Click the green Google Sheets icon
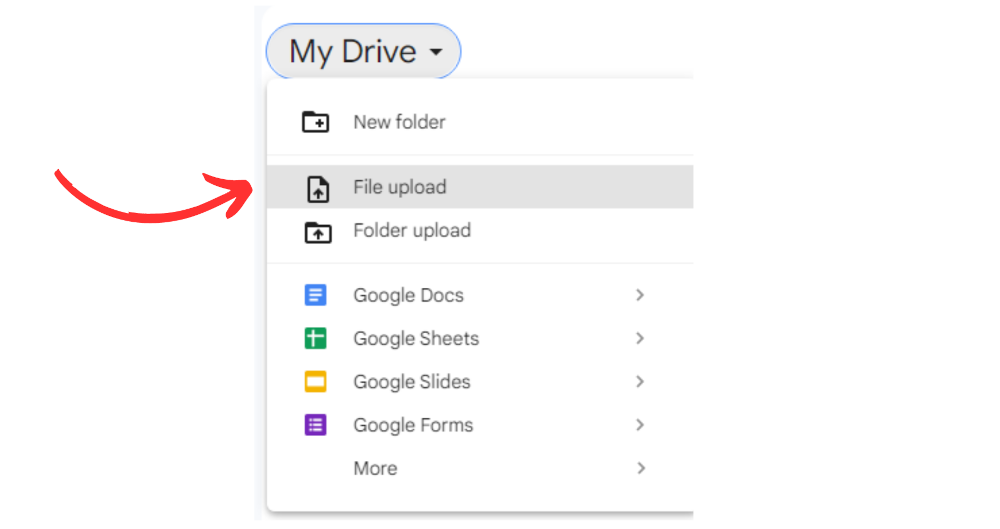1000x529 pixels. point(316,338)
